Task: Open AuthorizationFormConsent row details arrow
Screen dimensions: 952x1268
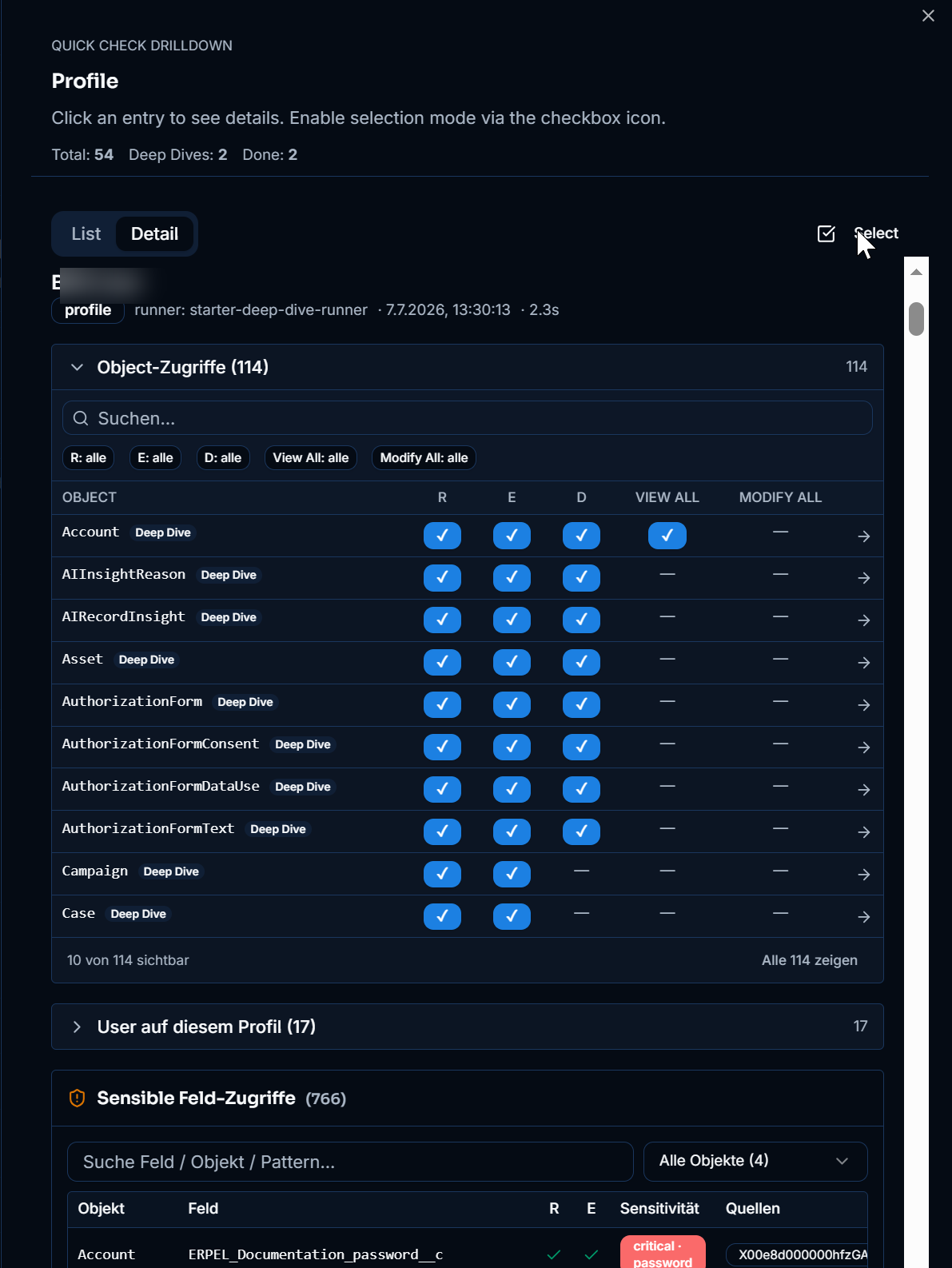Action: click(x=864, y=748)
